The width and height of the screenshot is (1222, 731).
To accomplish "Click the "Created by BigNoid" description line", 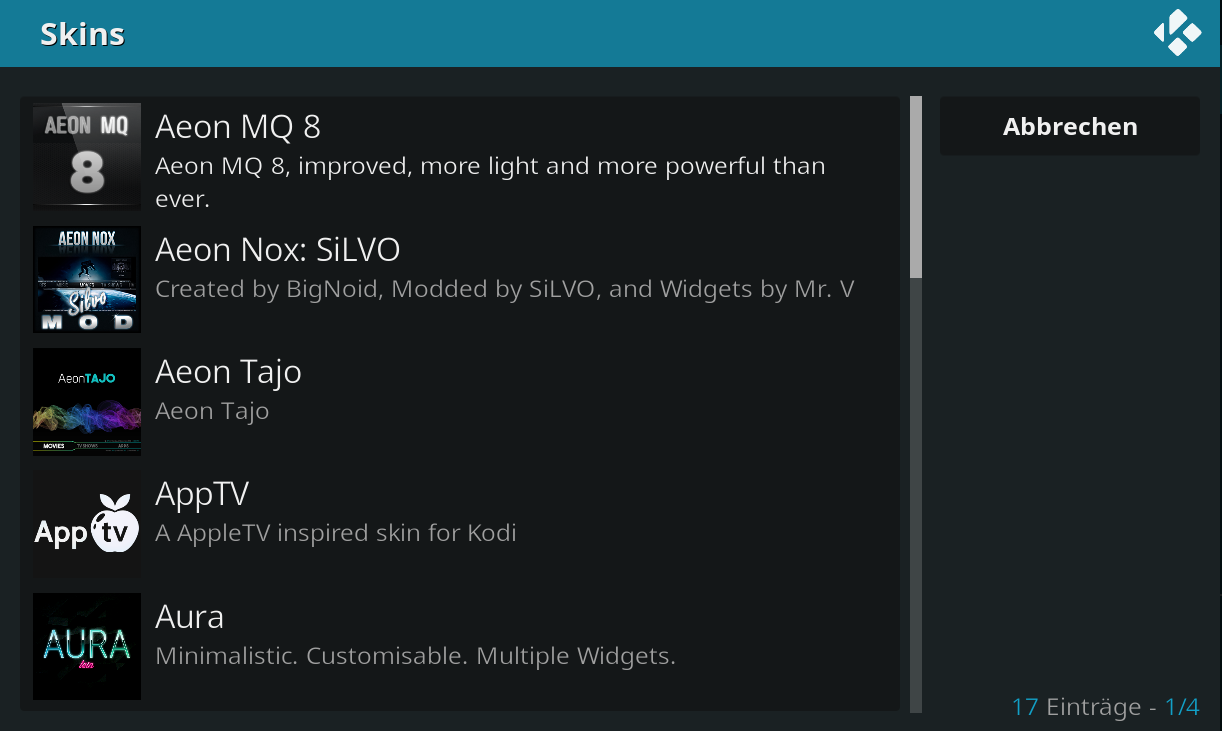I will [x=505, y=289].
